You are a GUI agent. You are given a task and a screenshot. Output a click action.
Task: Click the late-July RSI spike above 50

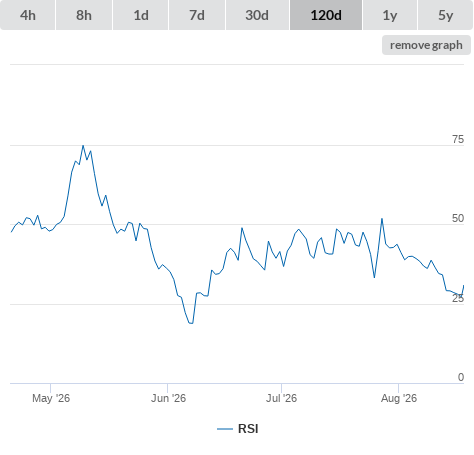click(382, 219)
